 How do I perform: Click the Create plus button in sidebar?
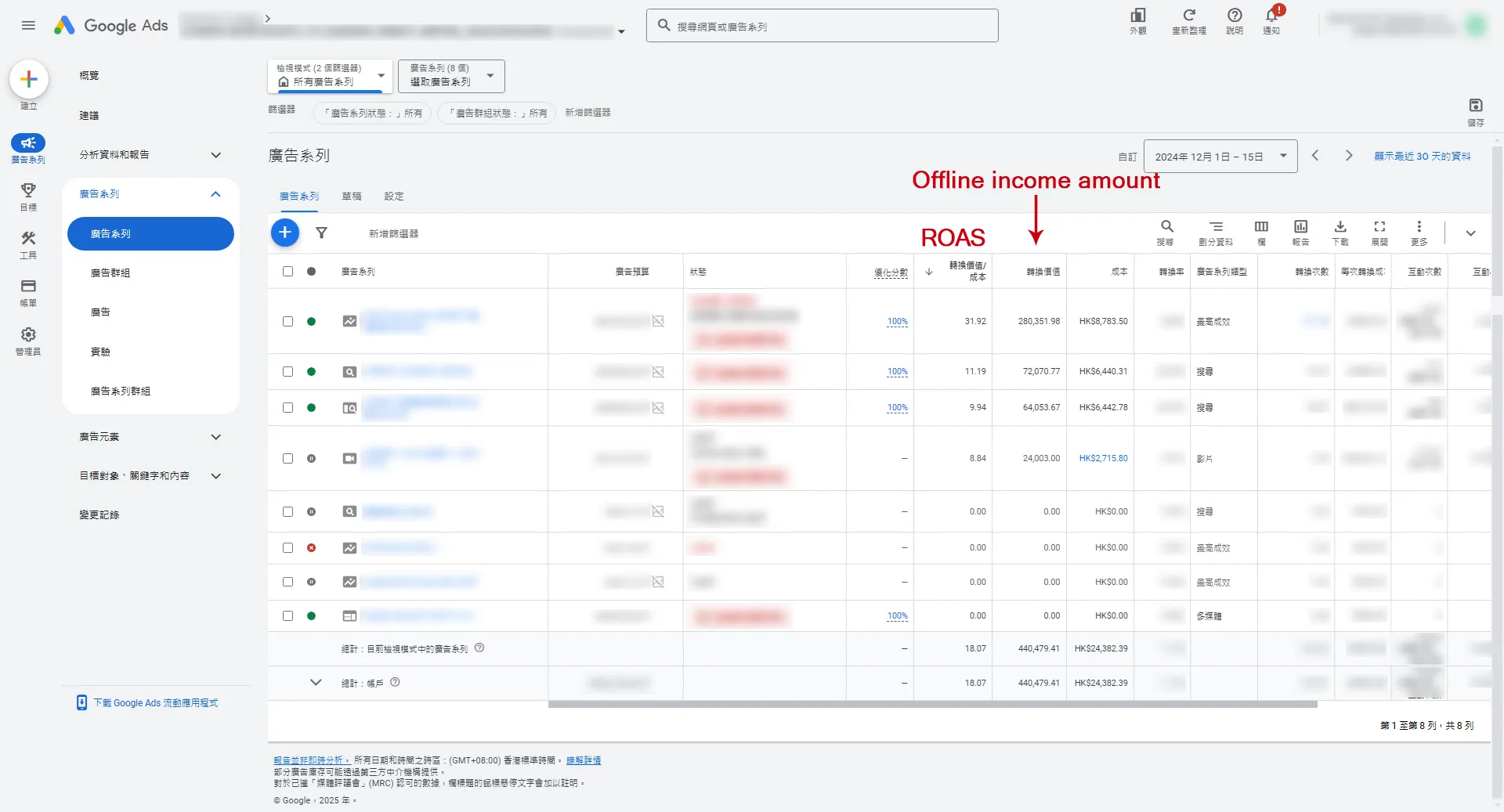[x=29, y=79]
